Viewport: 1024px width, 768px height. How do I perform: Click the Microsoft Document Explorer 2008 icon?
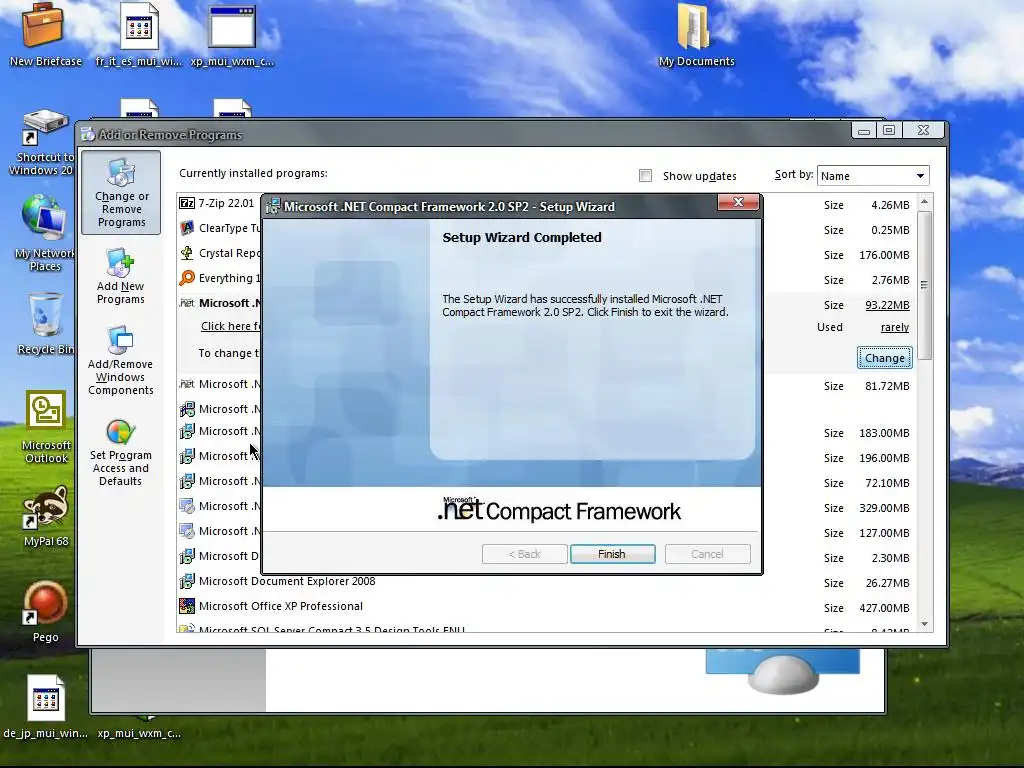click(x=187, y=581)
